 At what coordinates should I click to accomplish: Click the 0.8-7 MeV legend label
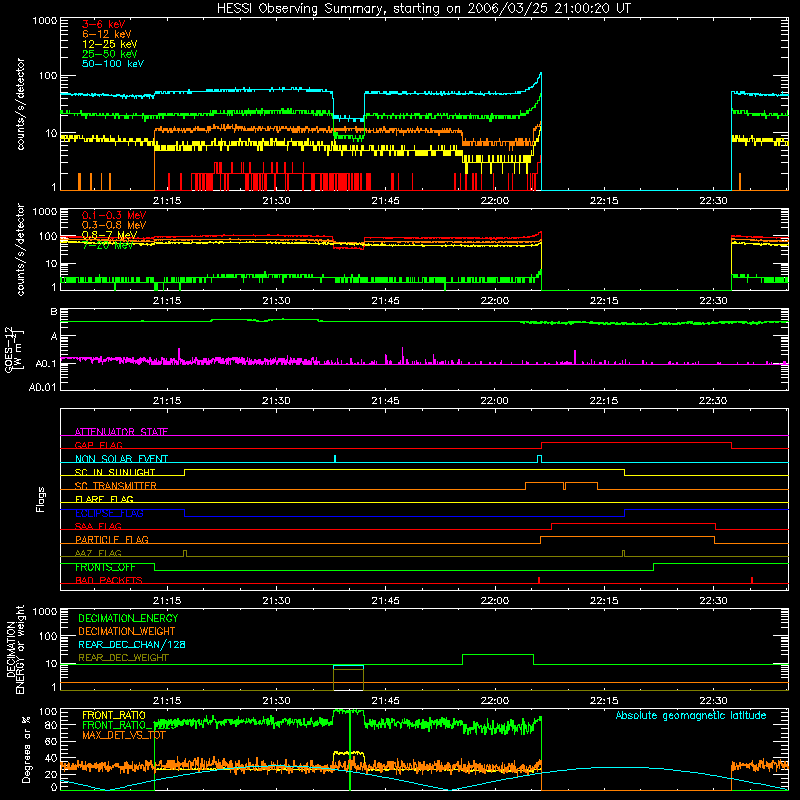tap(109, 235)
